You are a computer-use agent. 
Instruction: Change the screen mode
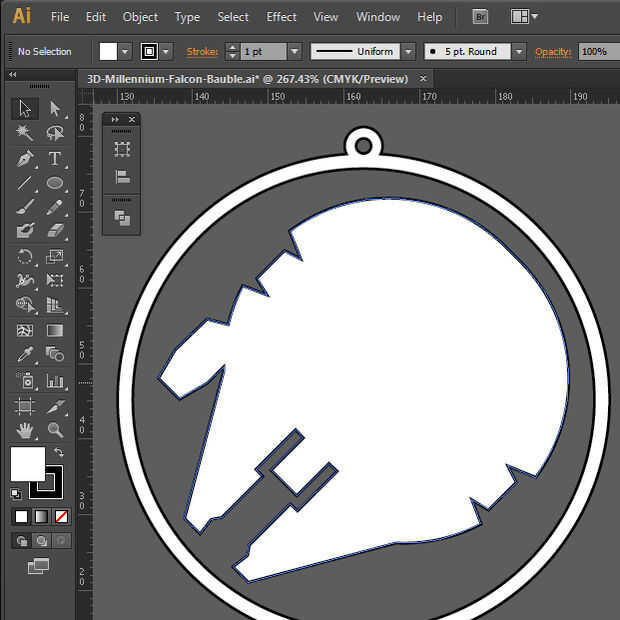pyautogui.click(x=38, y=566)
